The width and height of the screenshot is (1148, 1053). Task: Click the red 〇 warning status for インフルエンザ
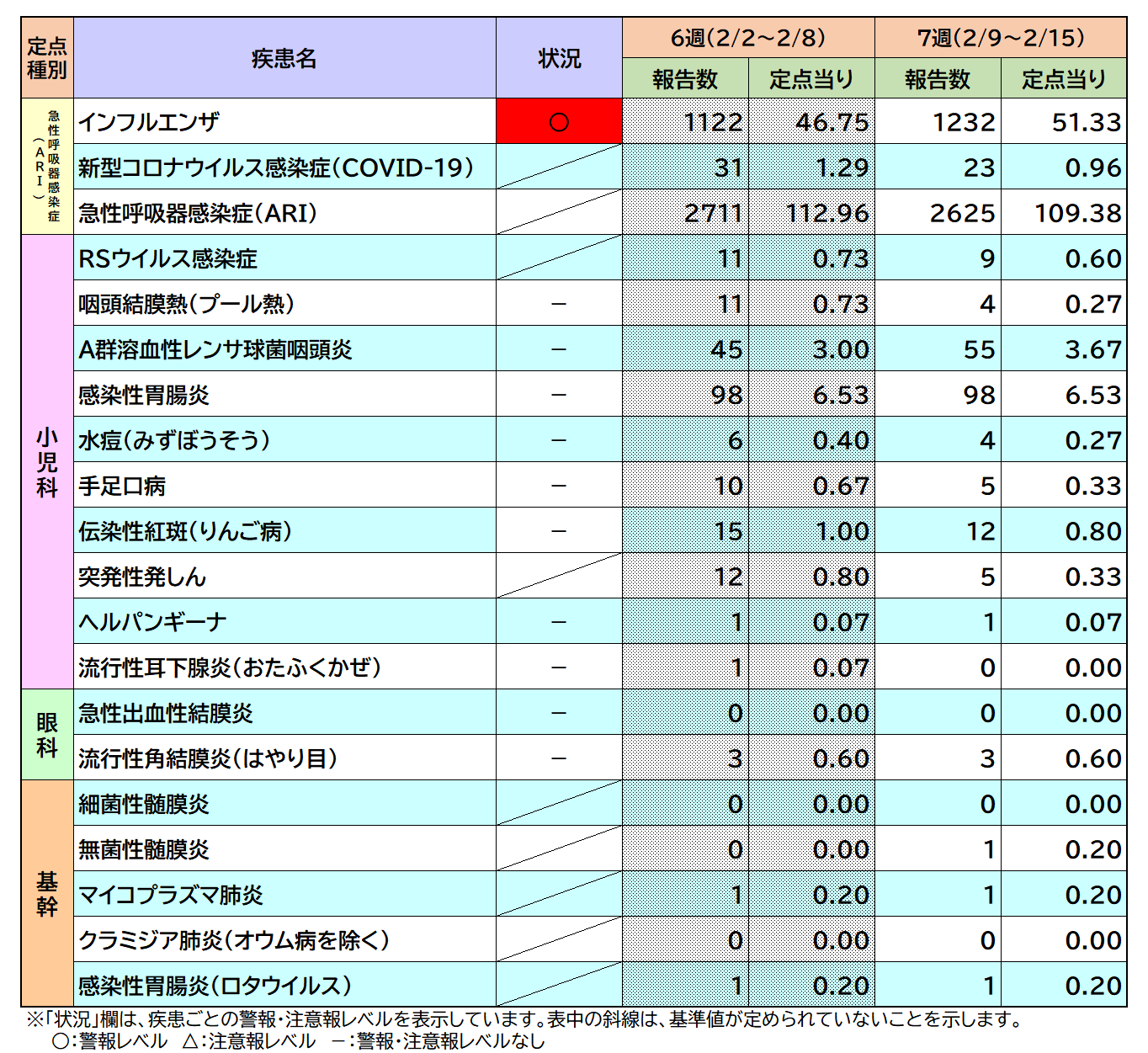559,121
